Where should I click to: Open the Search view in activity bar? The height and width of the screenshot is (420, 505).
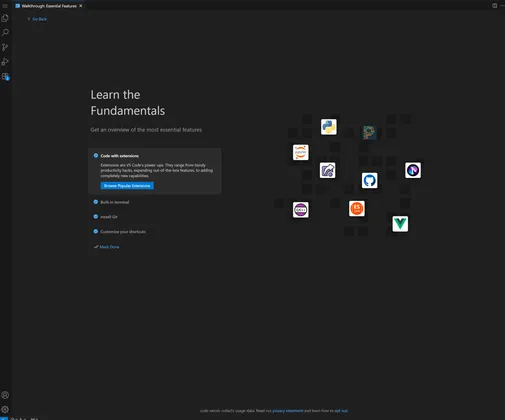click(x=5, y=32)
